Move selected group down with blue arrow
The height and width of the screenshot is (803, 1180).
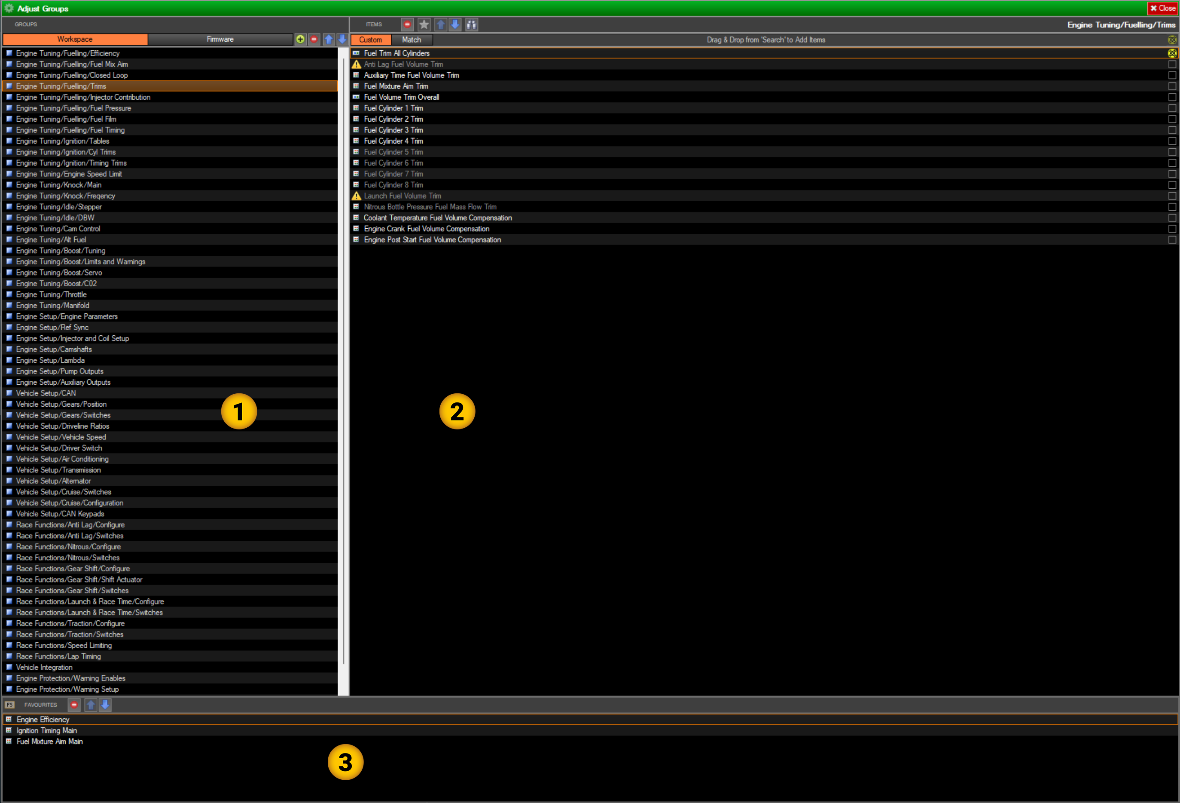pos(342,39)
